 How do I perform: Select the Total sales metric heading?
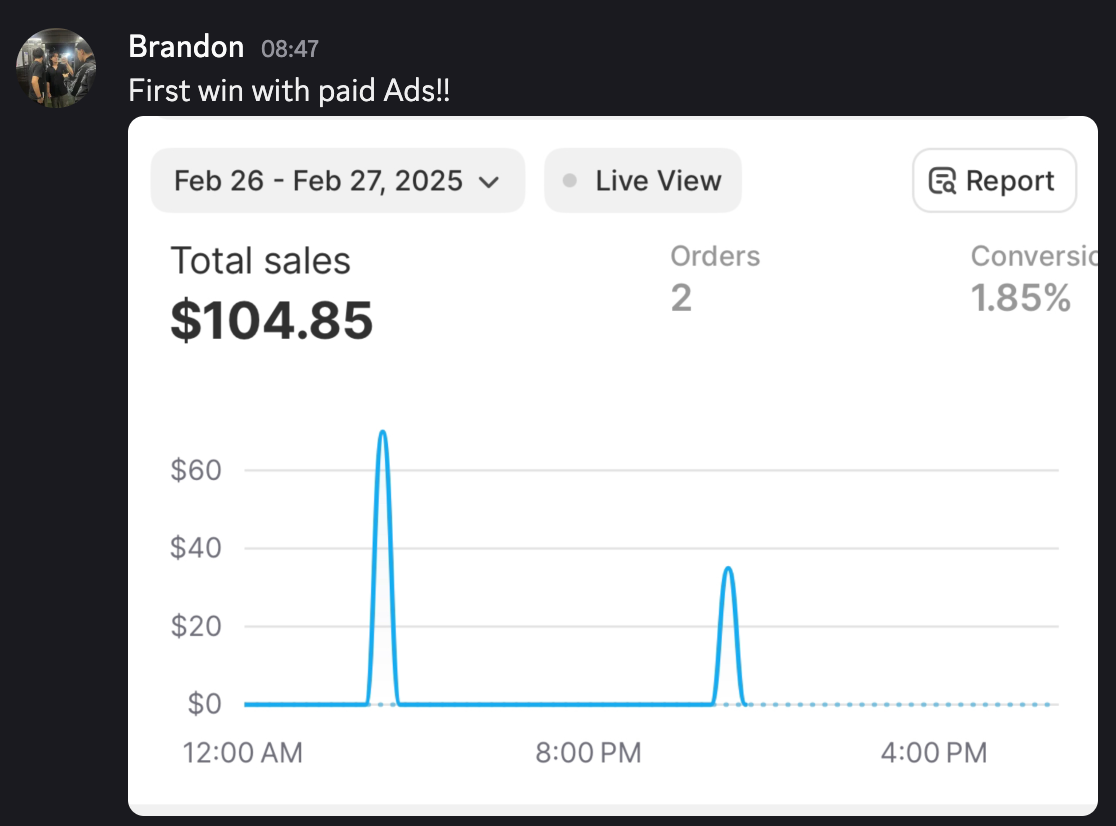(x=260, y=261)
